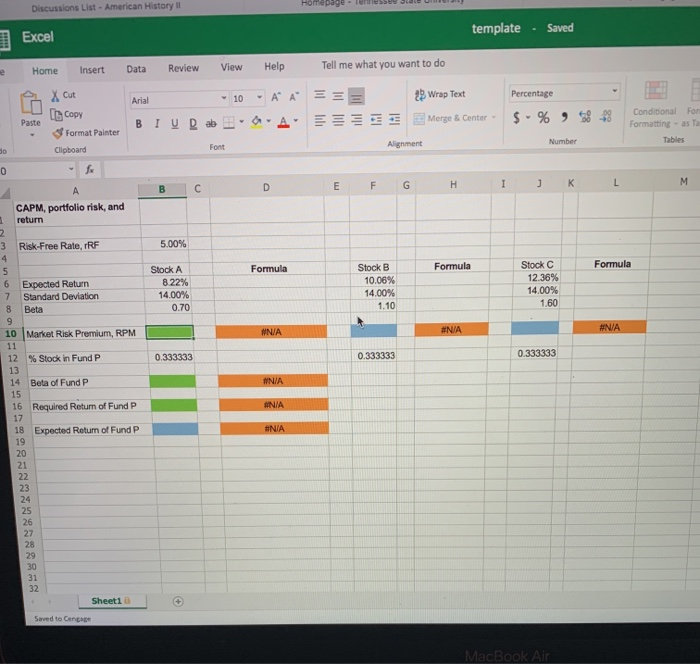The height and width of the screenshot is (664, 700).
Task: Click the Excel app launcher grid icon
Action: [4, 40]
